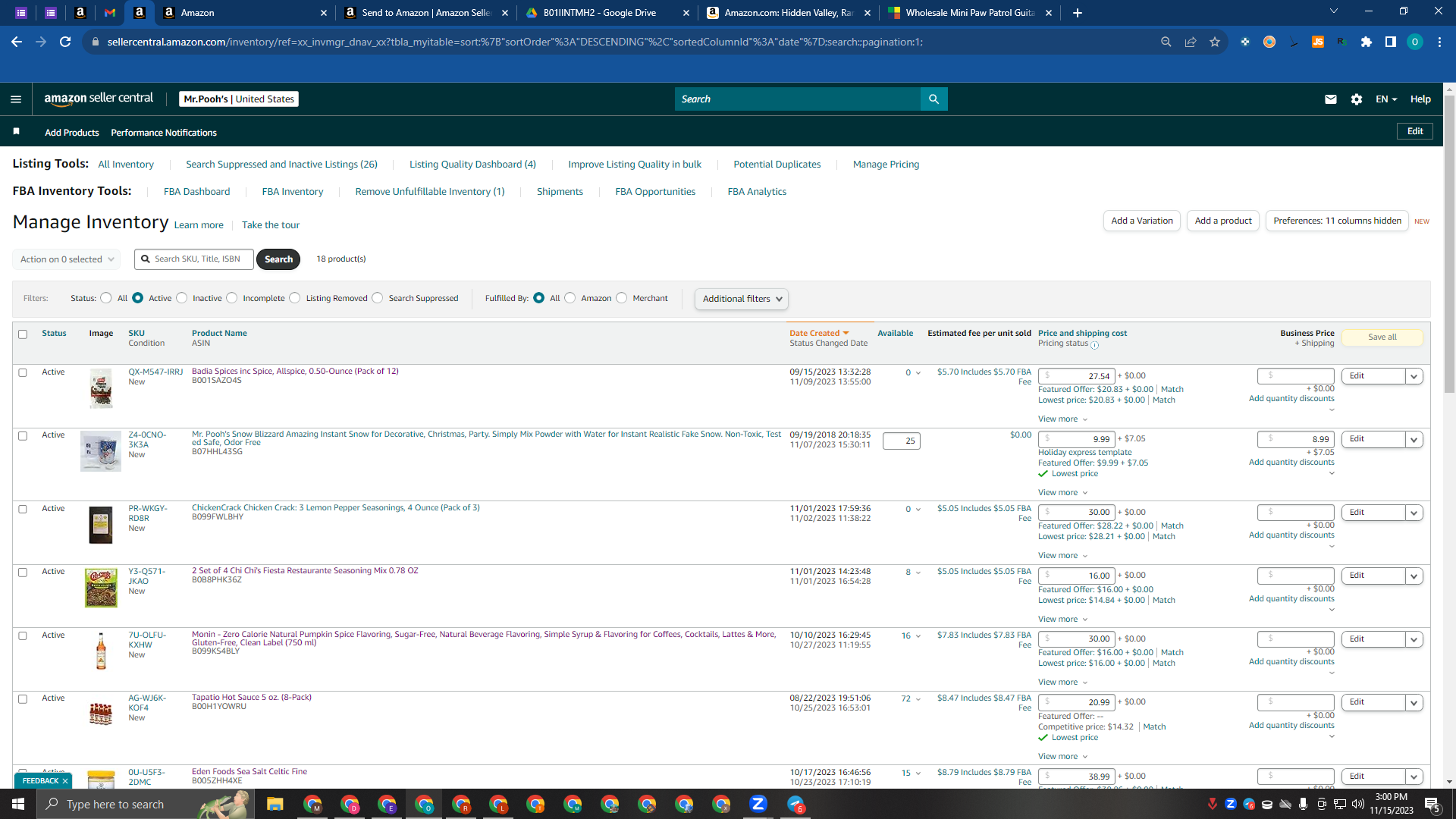The image size is (1456, 819).
Task: Open File Explorer from the taskbar
Action: (x=275, y=804)
